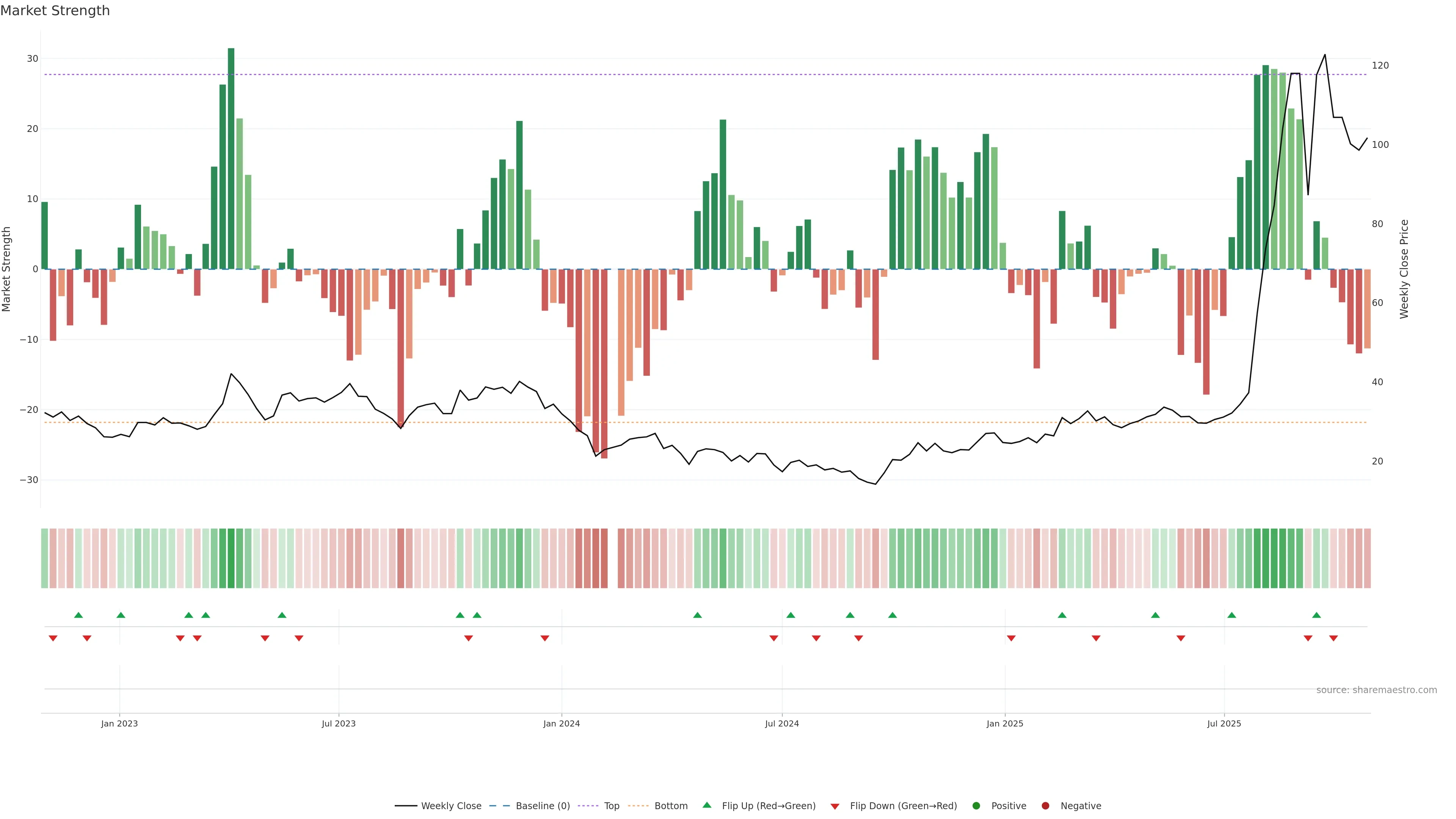Viewport: 1456px width, 819px height.
Task: Hide the Bottom line via its legend label
Action: tap(671, 806)
